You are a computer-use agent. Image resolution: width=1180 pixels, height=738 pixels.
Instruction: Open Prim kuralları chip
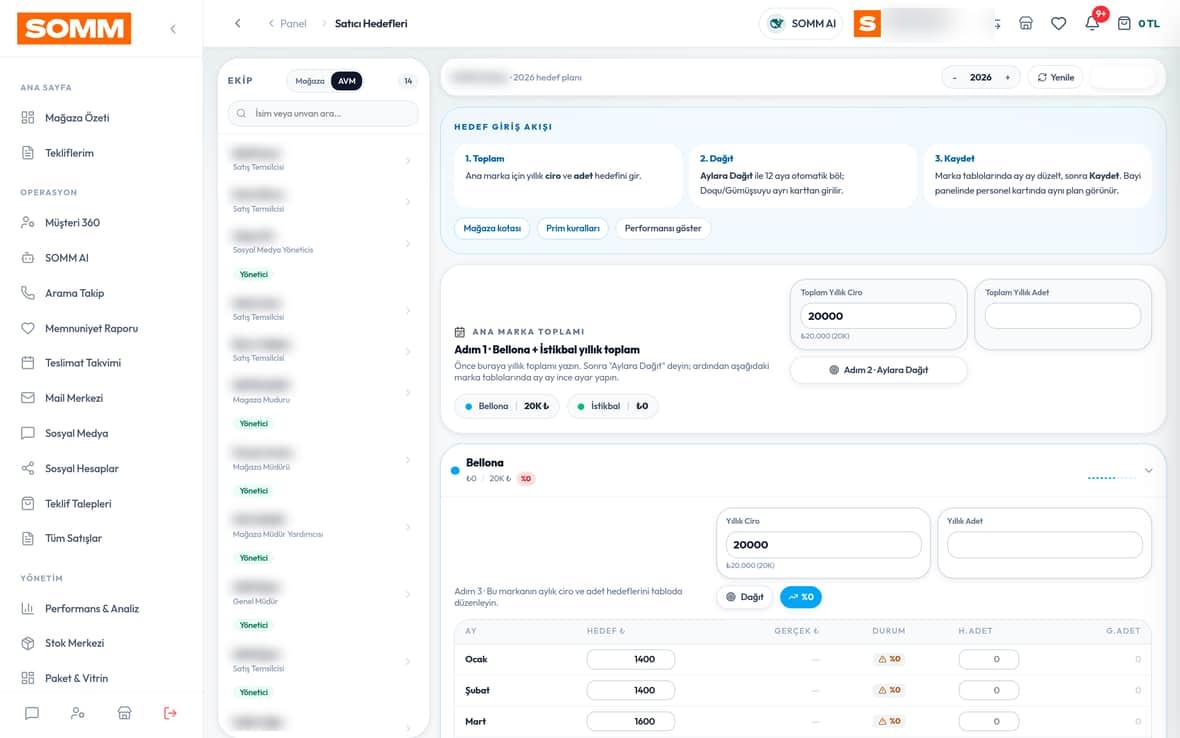pos(573,229)
